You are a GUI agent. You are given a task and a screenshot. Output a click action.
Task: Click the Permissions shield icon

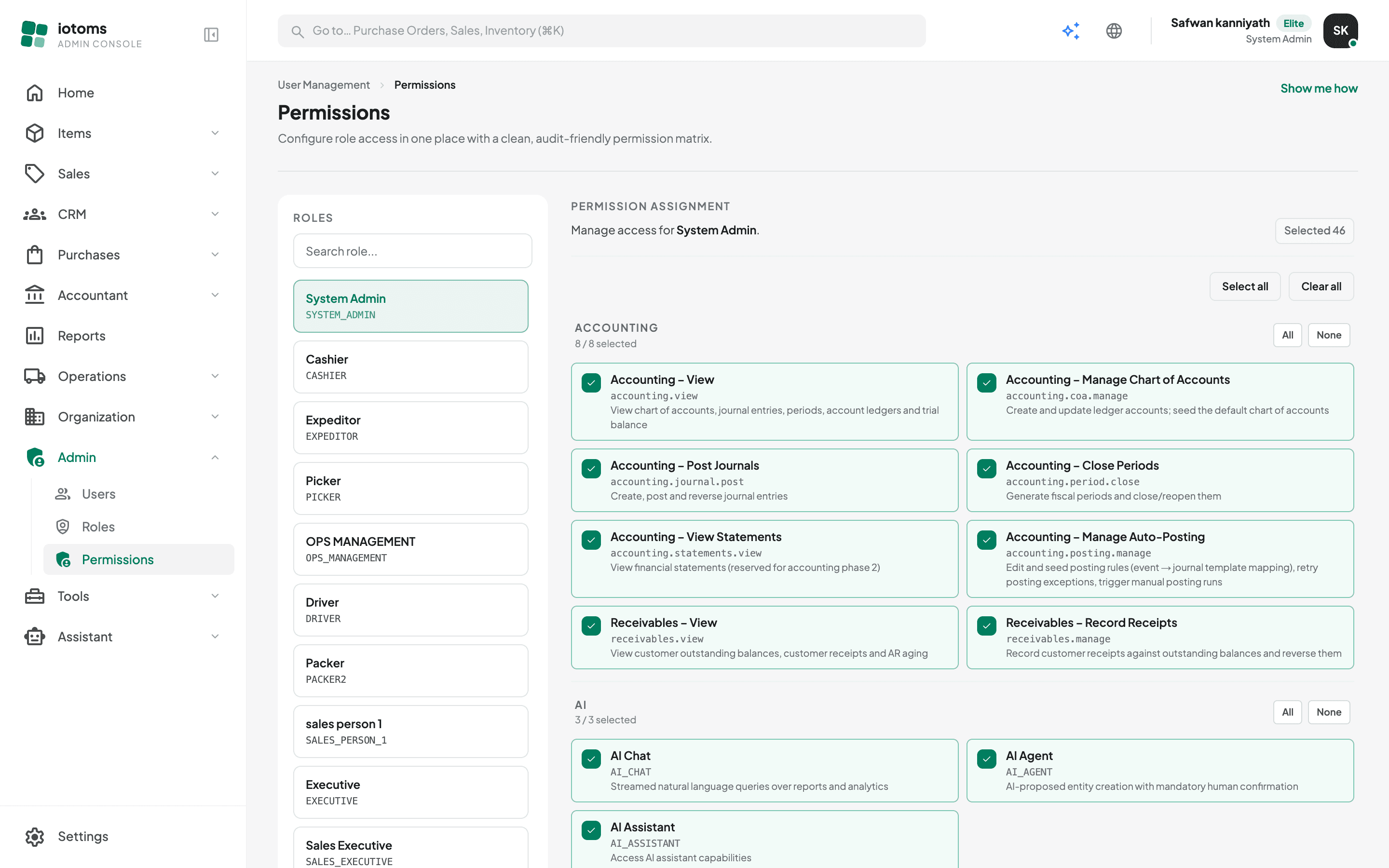(x=63, y=559)
